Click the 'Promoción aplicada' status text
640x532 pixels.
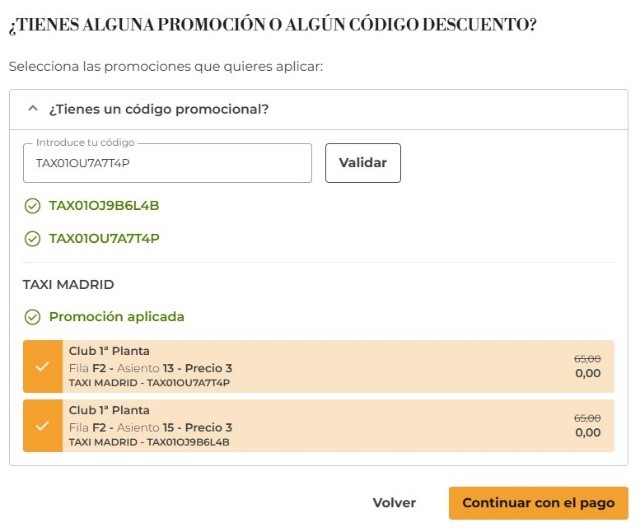[116, 317]
